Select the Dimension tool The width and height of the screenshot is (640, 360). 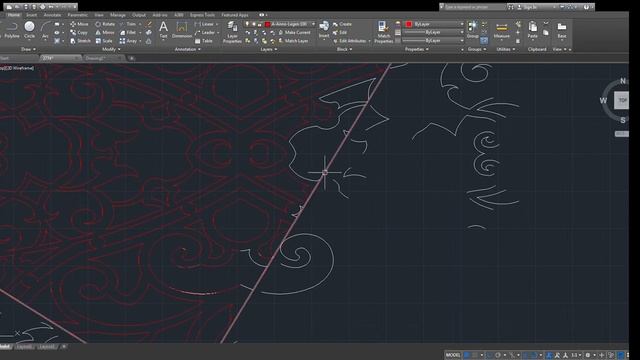pyautogui.click(x=182, y=30)
